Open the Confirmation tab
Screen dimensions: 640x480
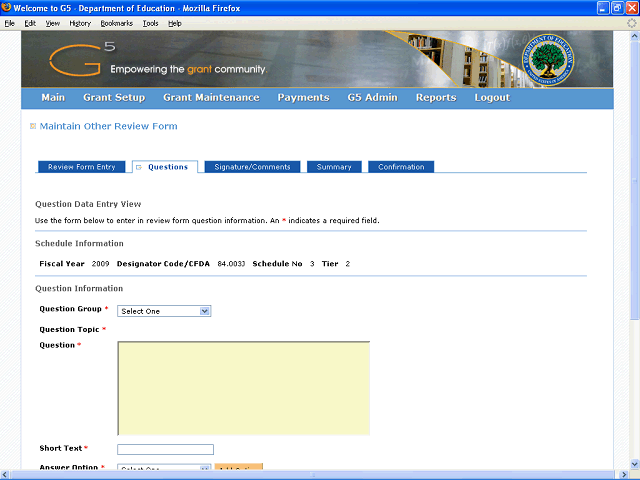click(401, 167)
